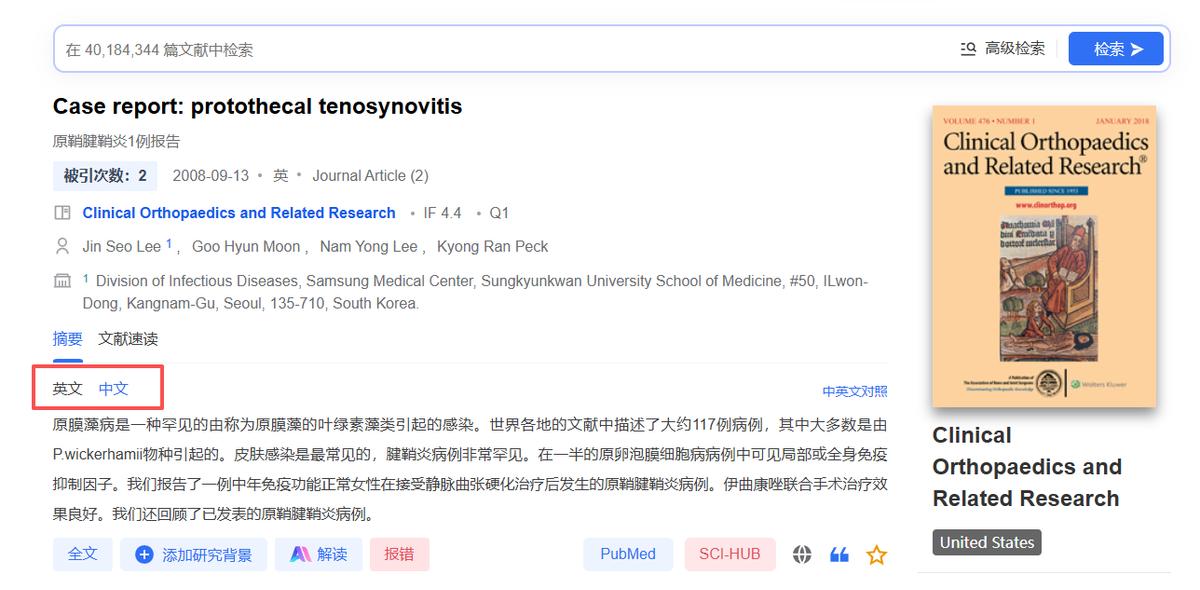Click the building icon beside the affiliation
The image size is (1200, 590).
pos(62,280)
